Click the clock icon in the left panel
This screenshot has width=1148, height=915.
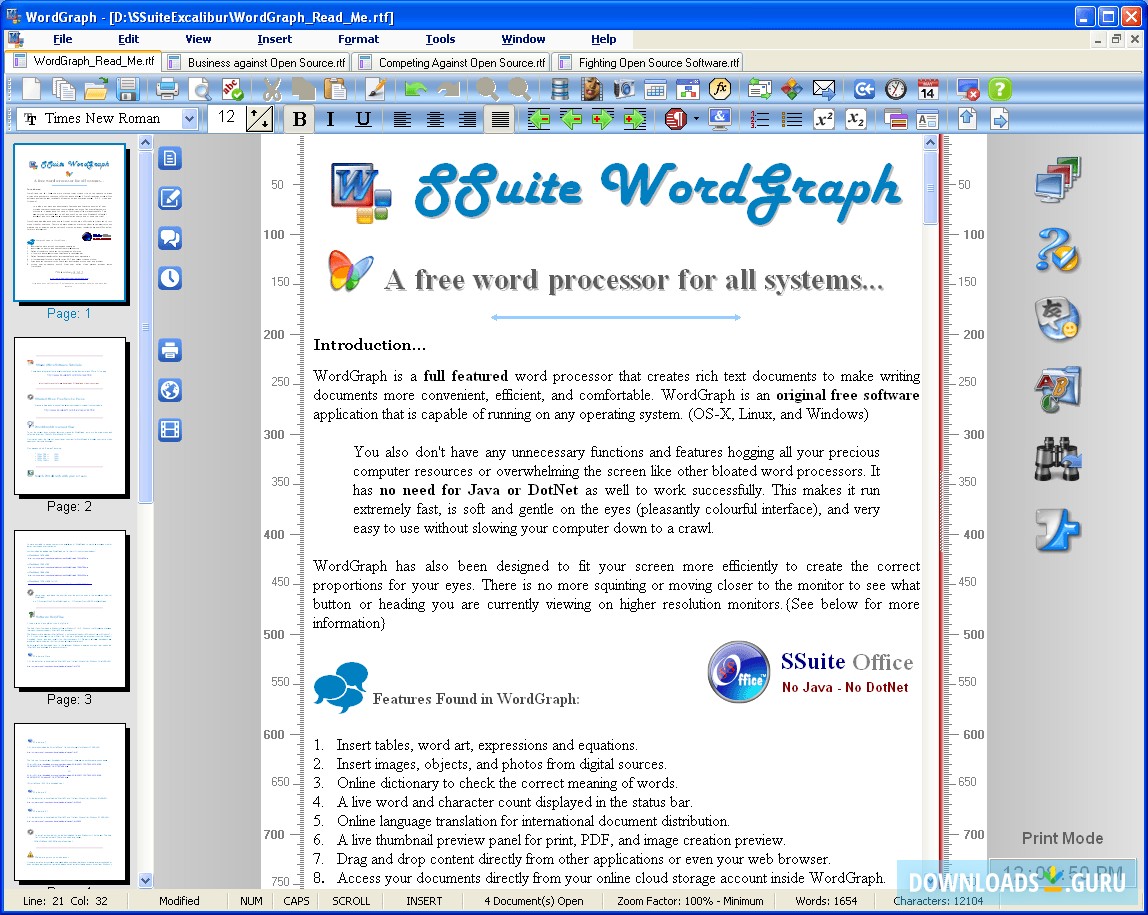coord(169,278)
